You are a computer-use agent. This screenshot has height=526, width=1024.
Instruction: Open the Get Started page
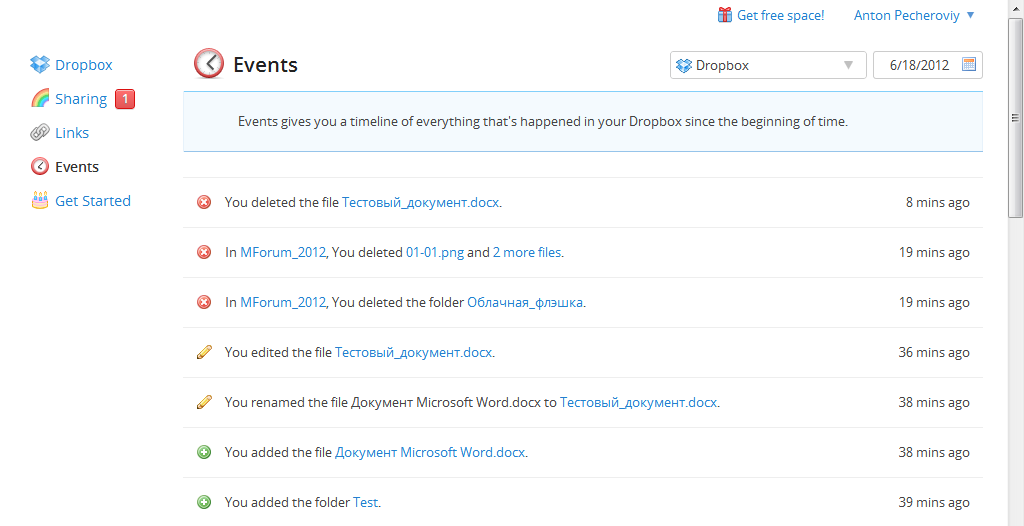point(93,201)
